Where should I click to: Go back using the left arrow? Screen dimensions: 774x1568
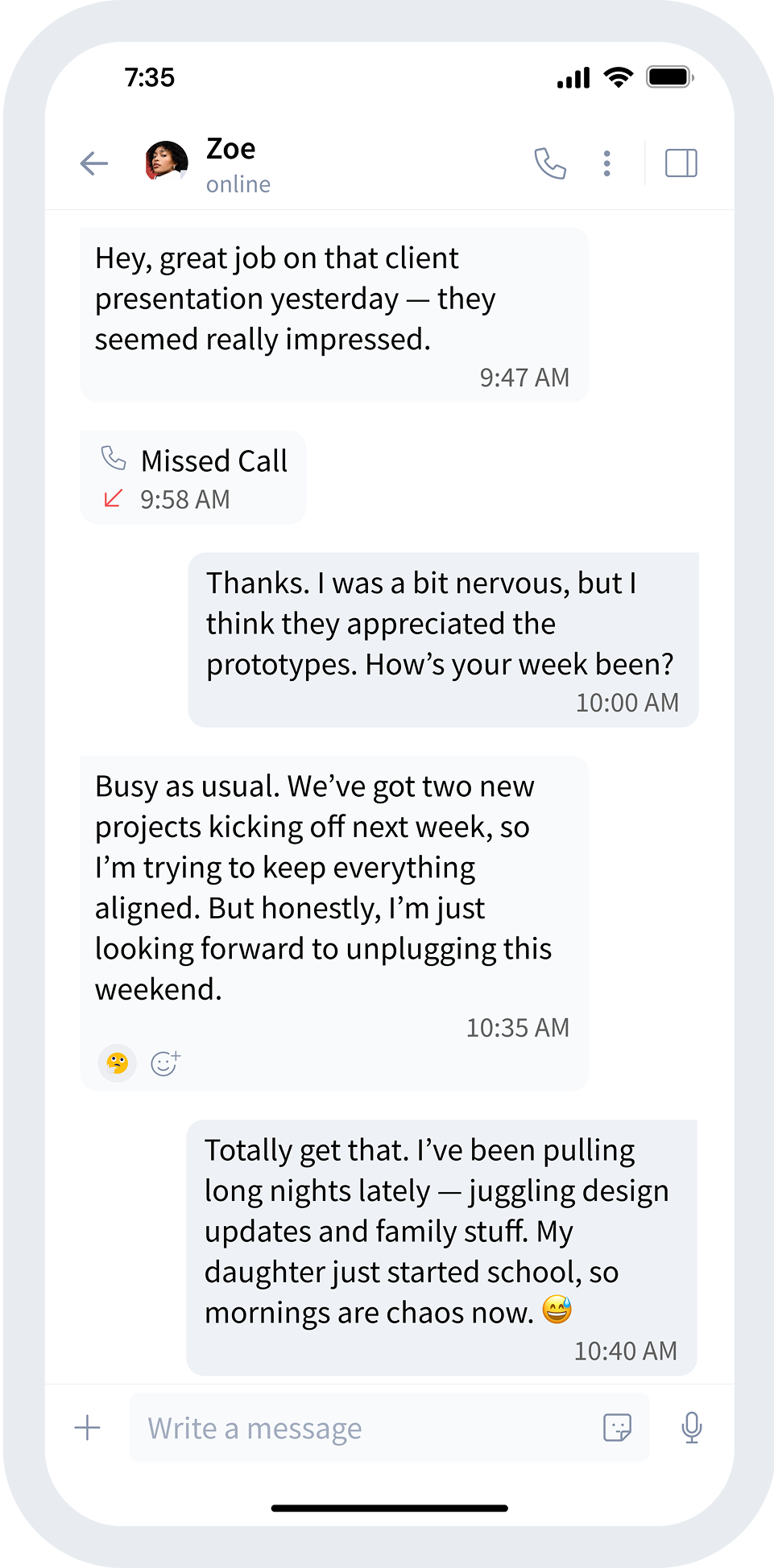94,164
